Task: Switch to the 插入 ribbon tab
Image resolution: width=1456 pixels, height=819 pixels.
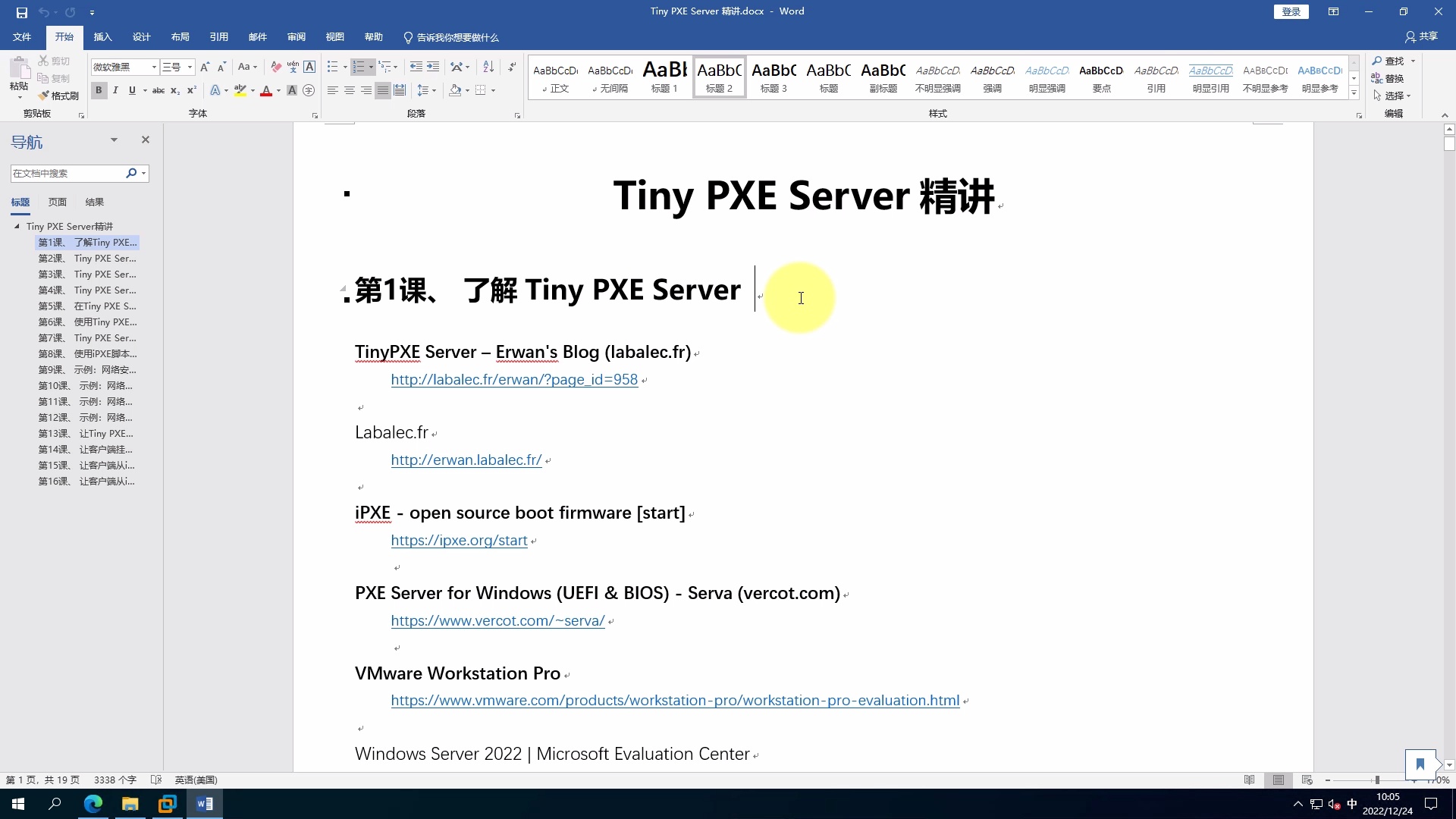Action: (102, 36)
